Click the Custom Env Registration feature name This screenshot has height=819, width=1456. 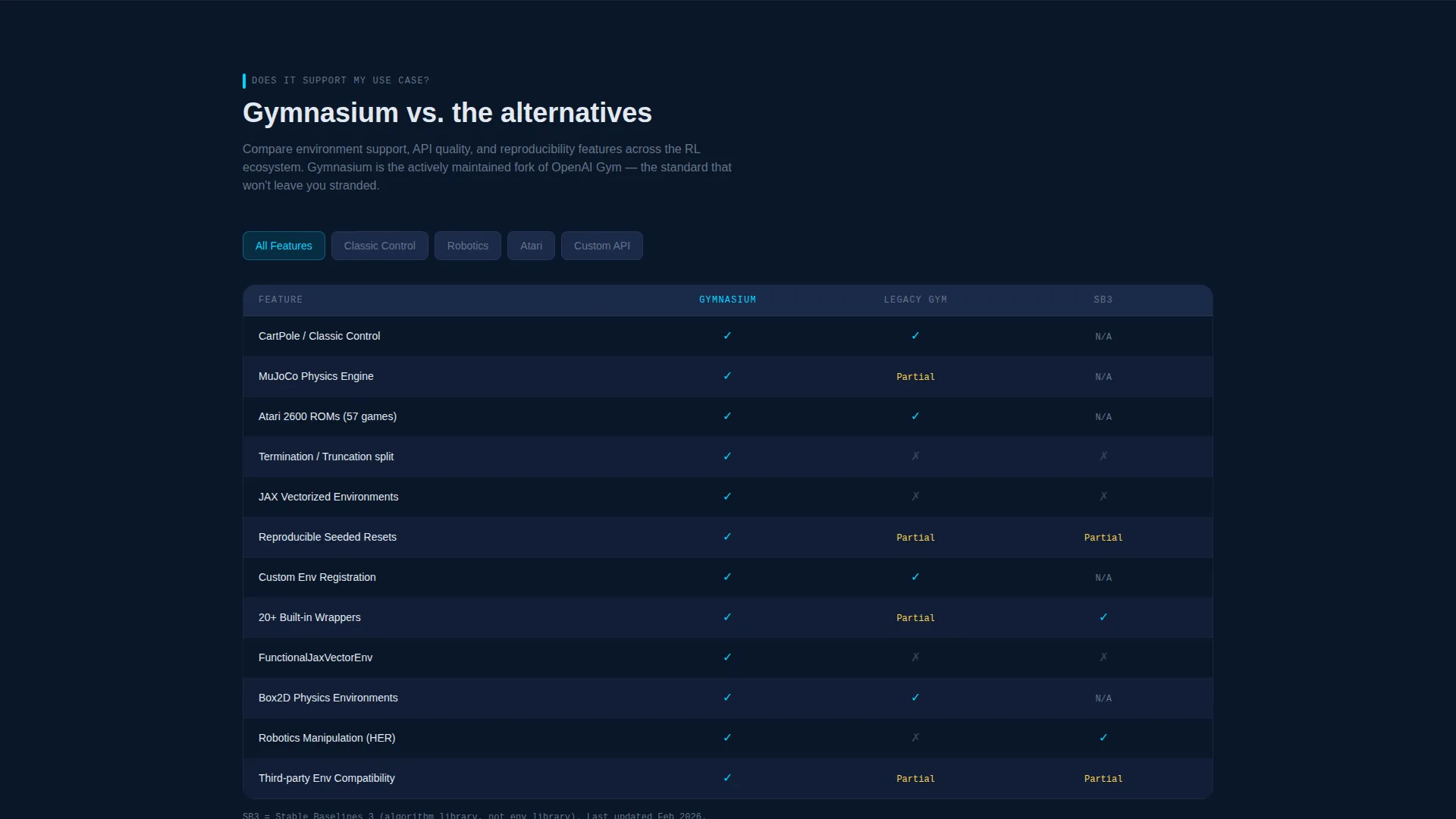(317, 577)
